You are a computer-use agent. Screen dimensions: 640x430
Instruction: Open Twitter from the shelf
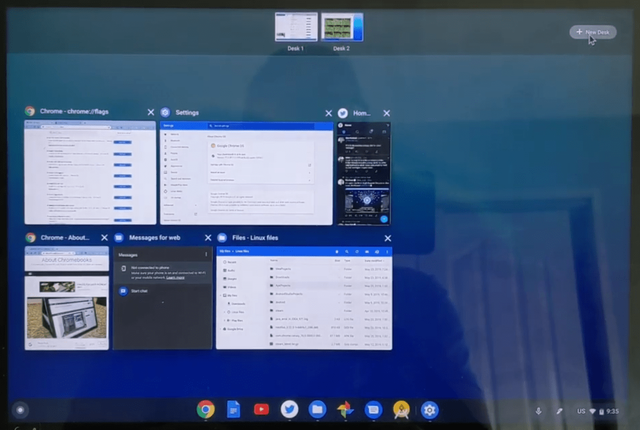click(x=289, y=409)
